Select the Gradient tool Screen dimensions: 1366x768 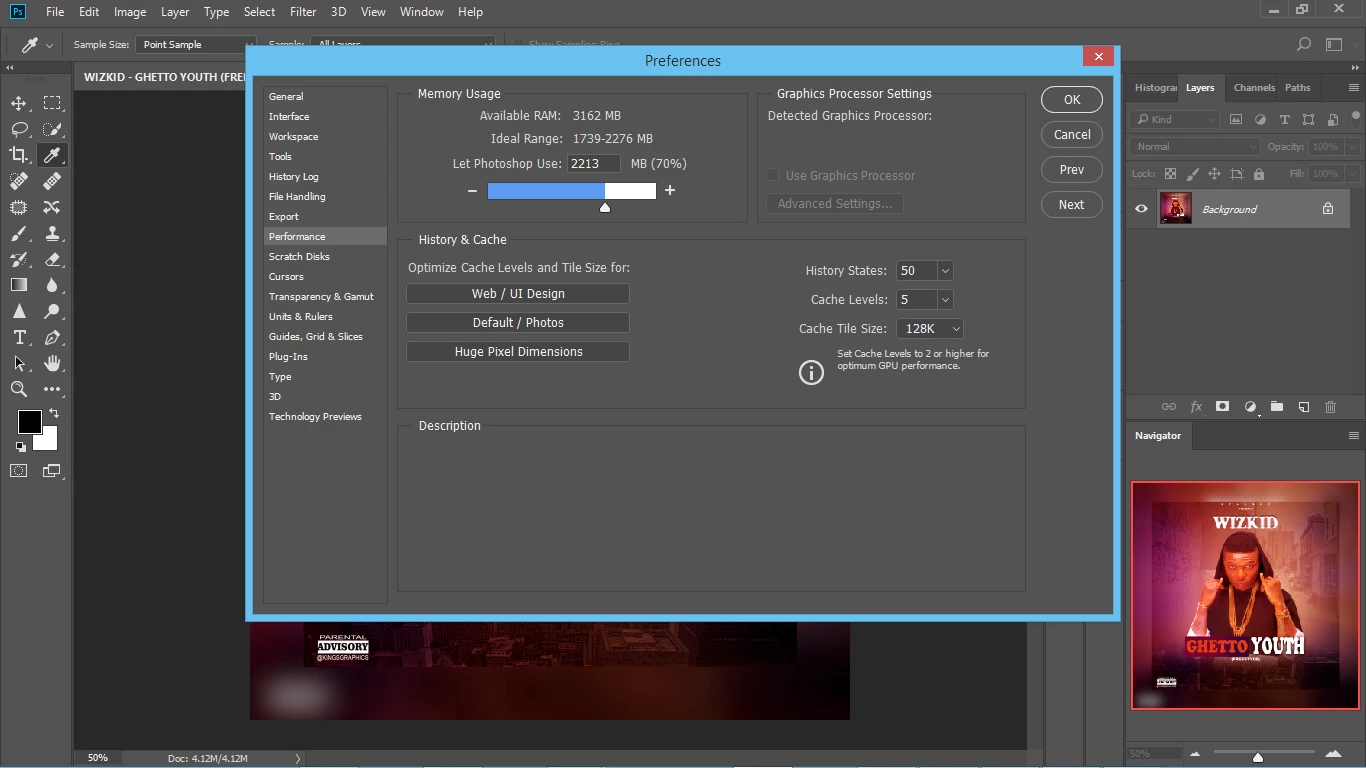point(19,285)
